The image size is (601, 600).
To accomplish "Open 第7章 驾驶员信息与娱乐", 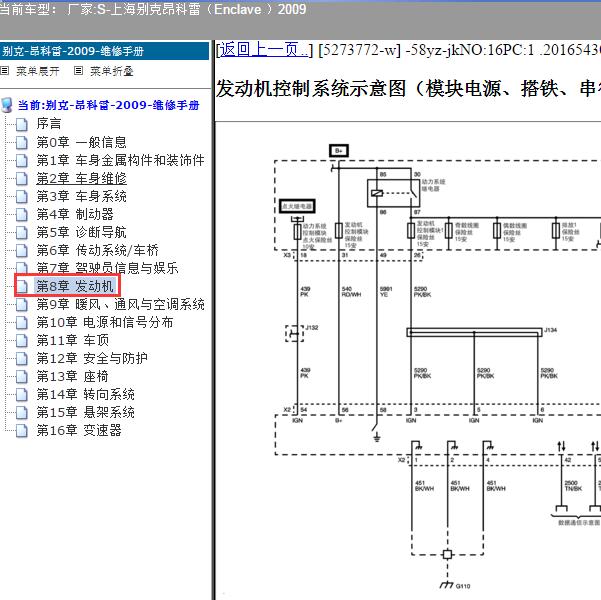I will click(107, 268).
